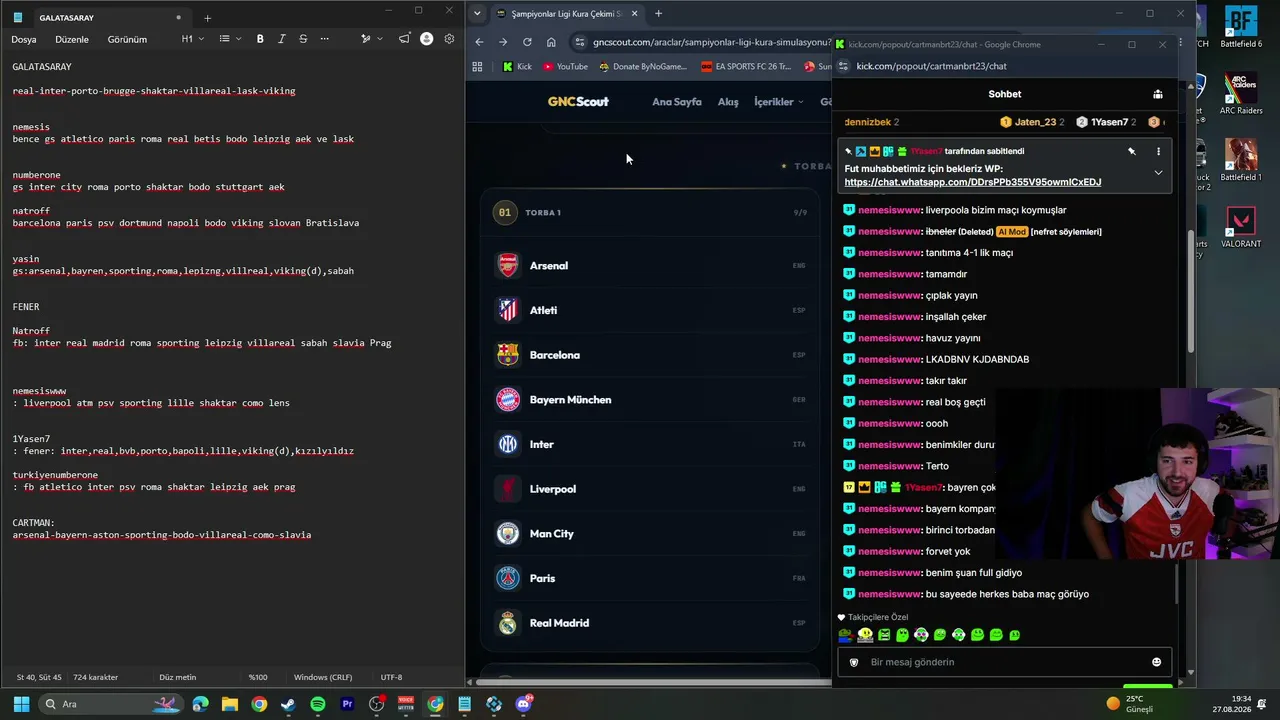Image resolution: width=1280 pixels, height=720 pixels.
Task: Add a new Notepad tab
Action: pyautogui.click(x=208, y=18)
